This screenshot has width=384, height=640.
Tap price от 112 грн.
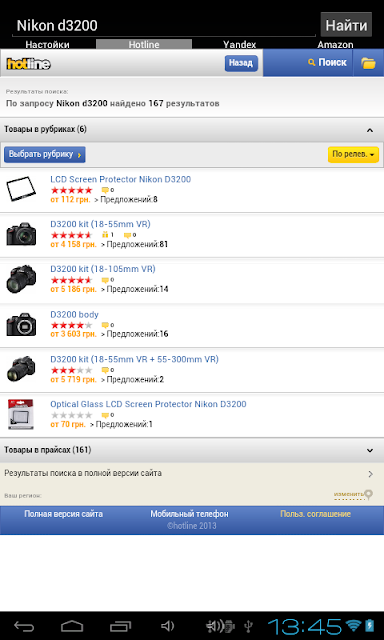(x=70, y=200)
